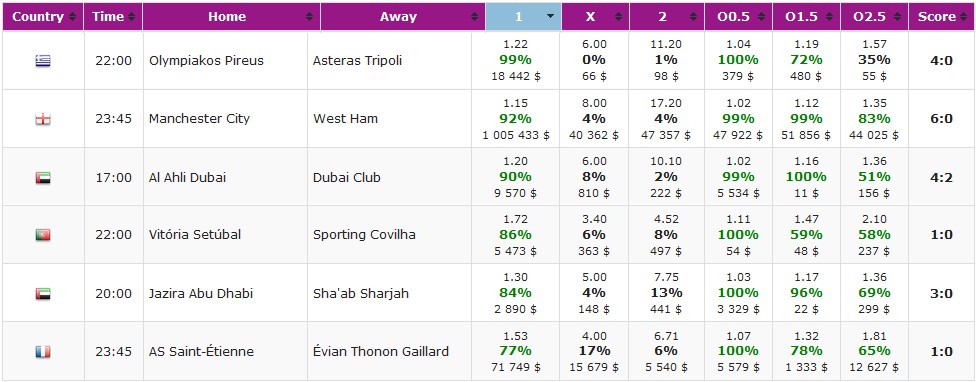Sort by O1.5 column header
Viewport: 976px width, 382px height.
(806, 17)
